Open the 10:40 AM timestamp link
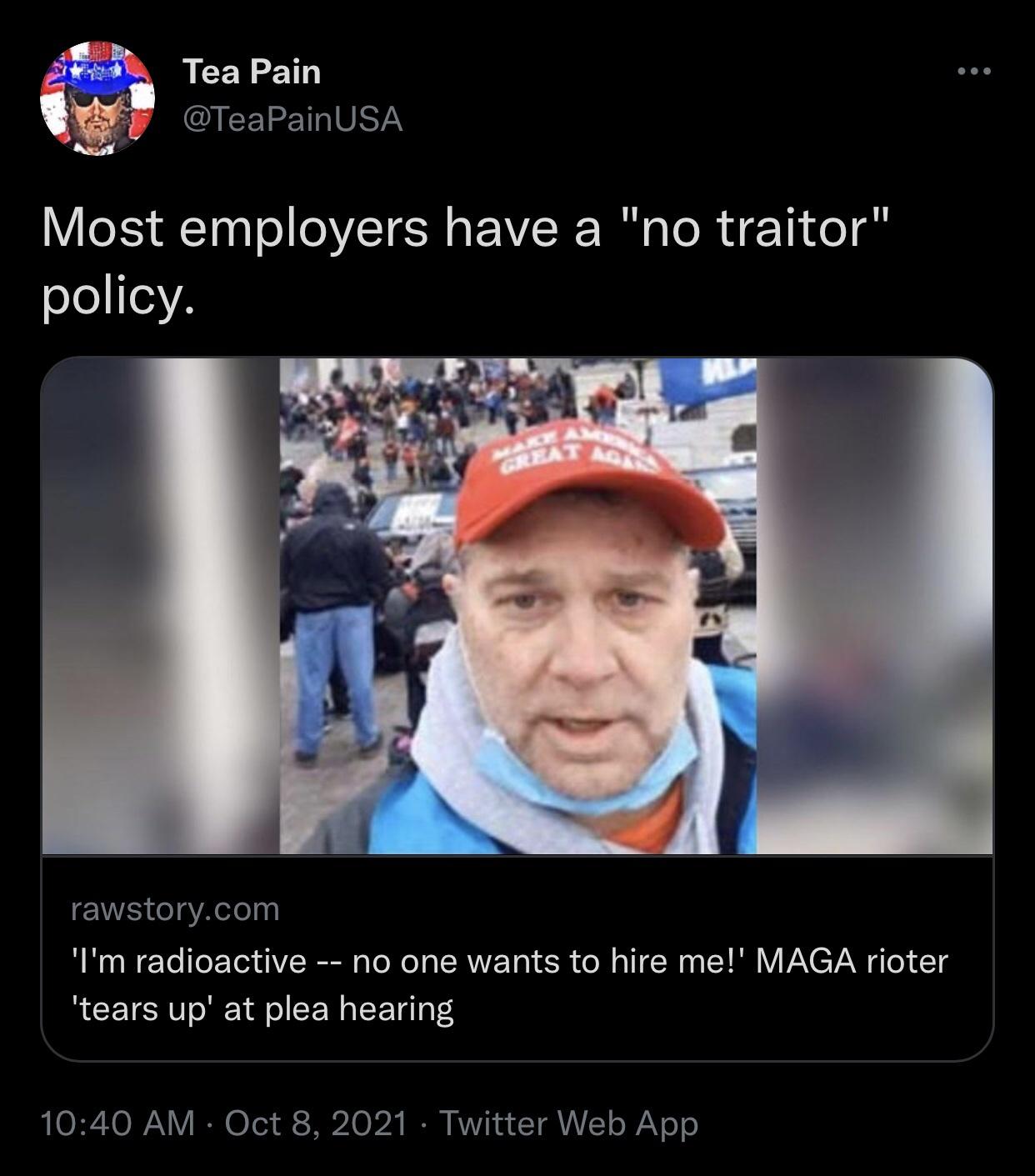The image size is (1035, 1176). [x=117, y=1123]
